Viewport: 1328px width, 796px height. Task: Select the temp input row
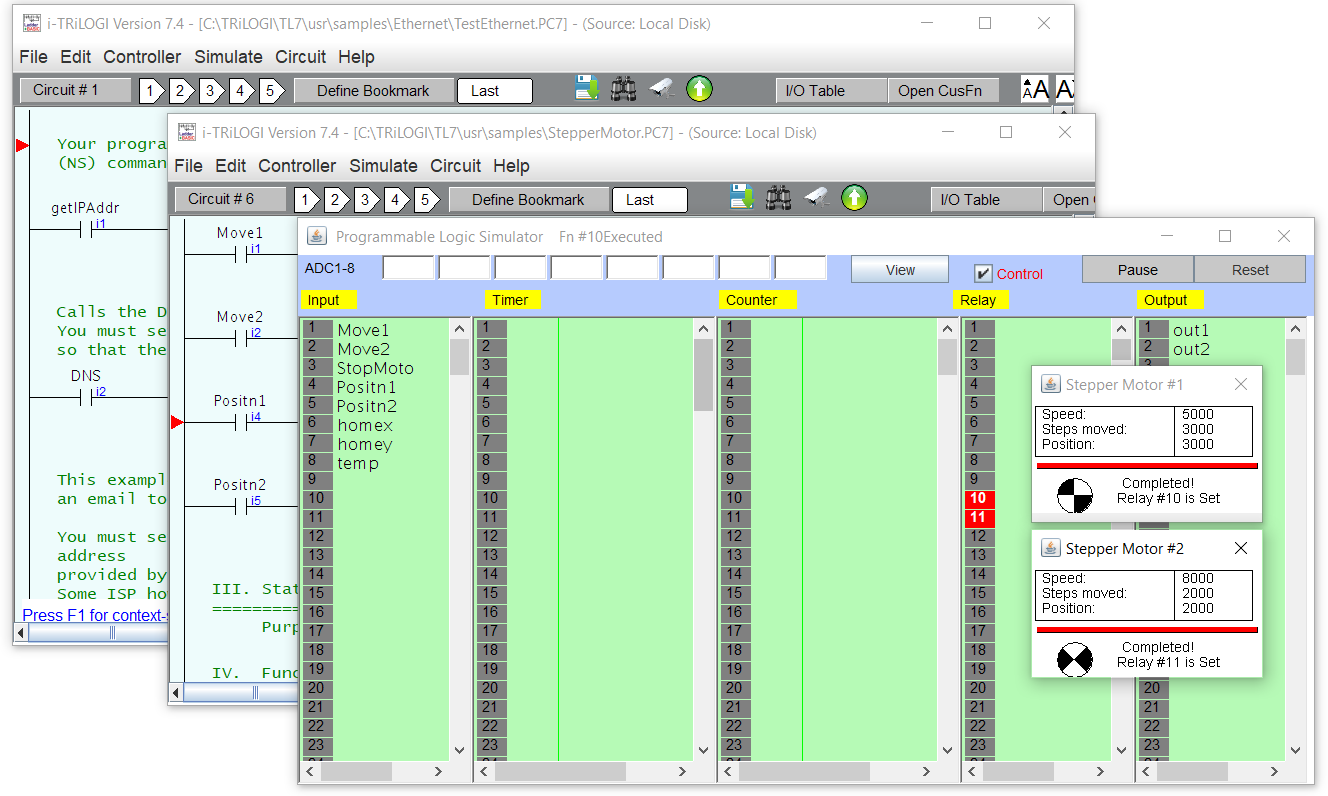coord(375,463)
